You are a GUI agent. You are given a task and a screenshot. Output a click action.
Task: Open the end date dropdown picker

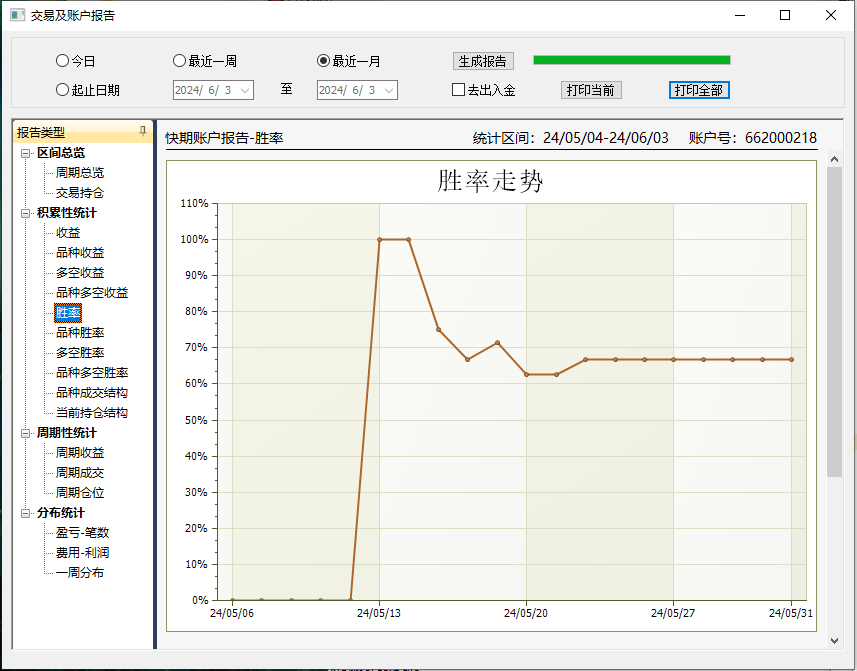pyautogui.click(x=389, y=90)
